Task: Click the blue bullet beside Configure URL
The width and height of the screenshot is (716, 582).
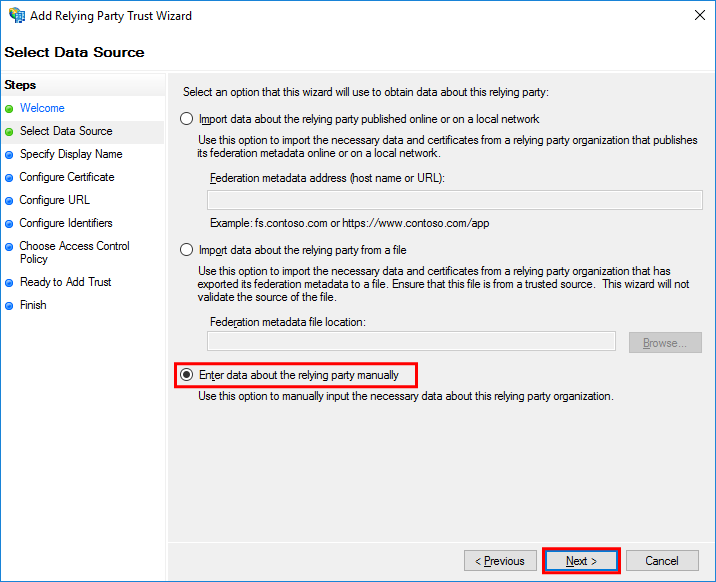Action: coord(9,201)
